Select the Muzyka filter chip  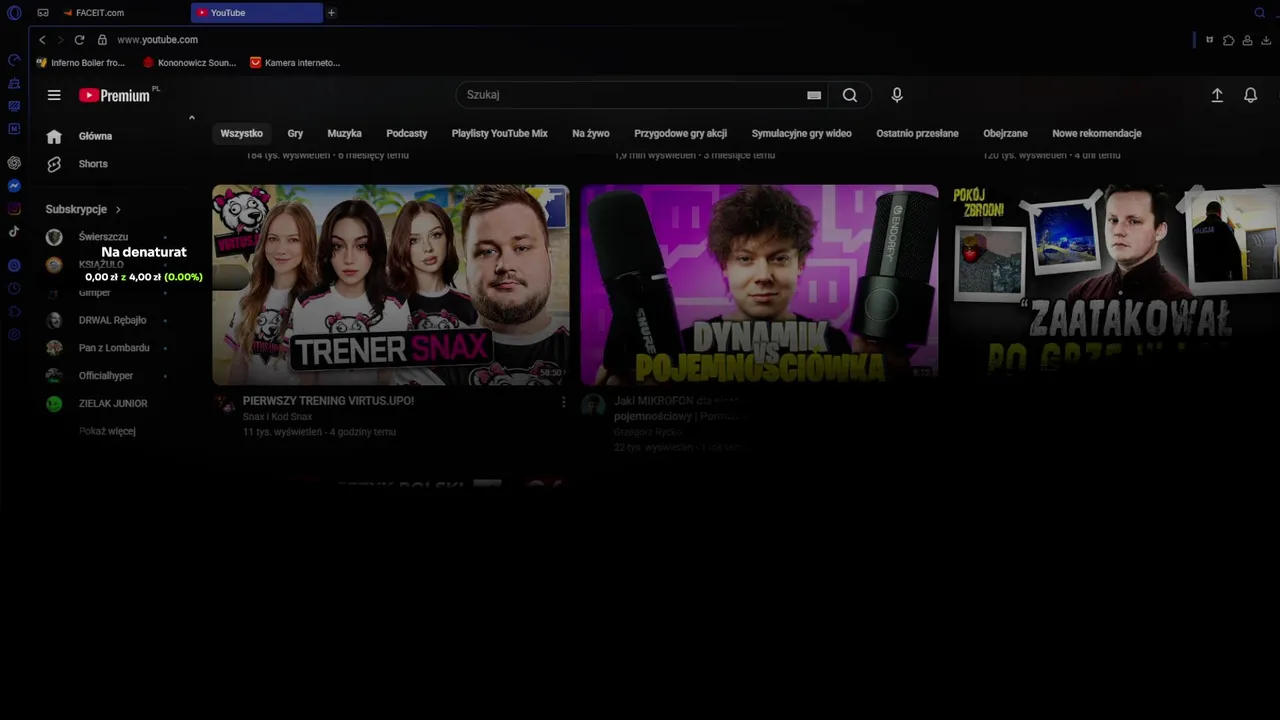point(345,133)
